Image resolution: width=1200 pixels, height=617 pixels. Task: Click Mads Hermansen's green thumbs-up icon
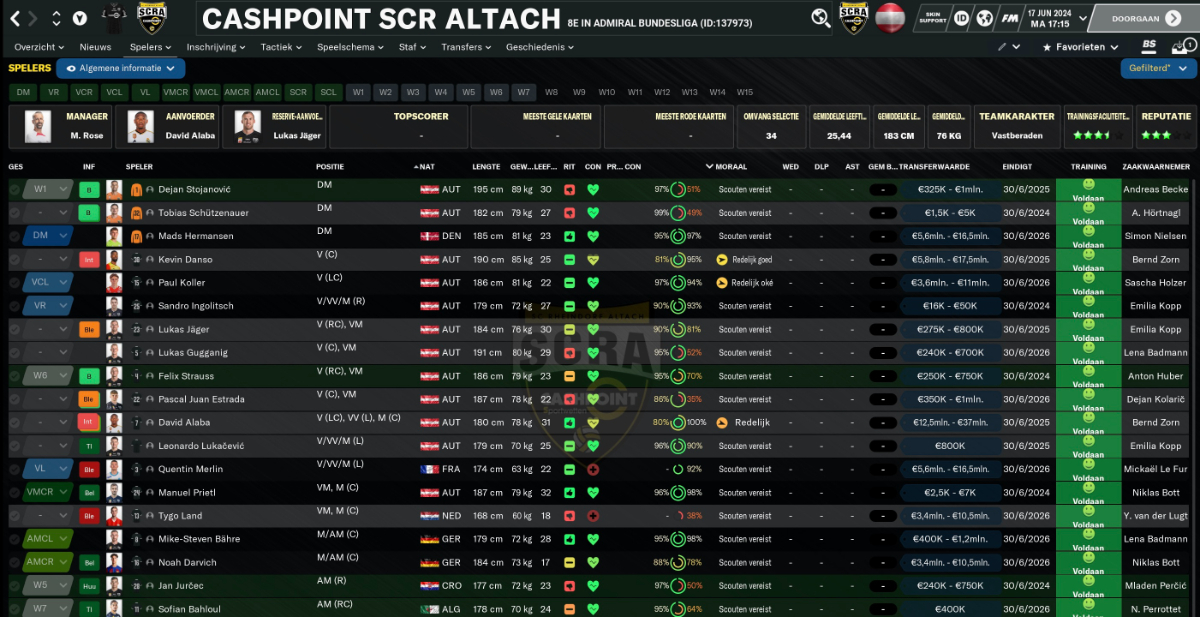tap(569, 236)
